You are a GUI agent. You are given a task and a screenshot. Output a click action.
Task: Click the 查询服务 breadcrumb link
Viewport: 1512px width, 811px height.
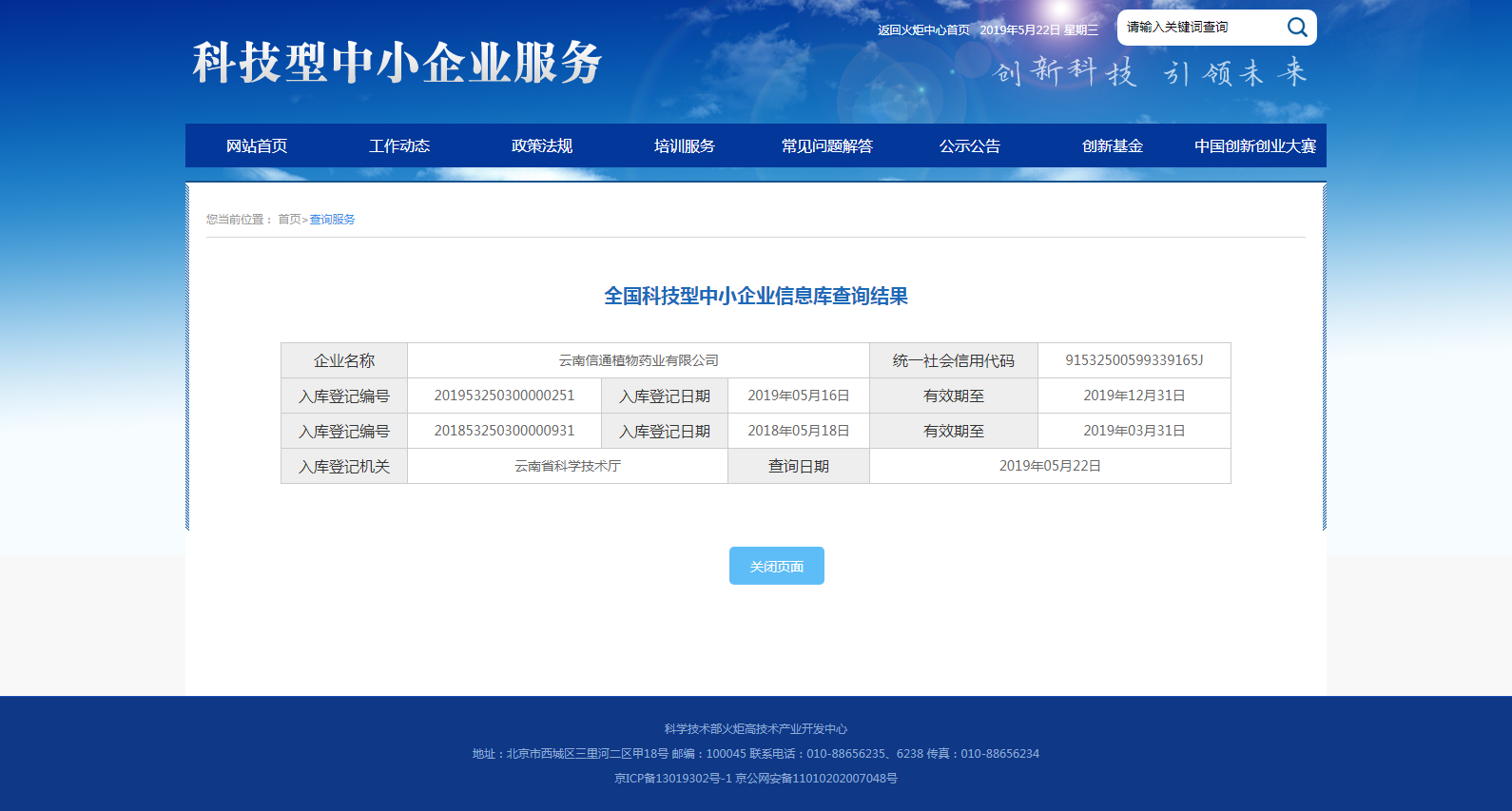pyautogui.click(x=332, y=220)
